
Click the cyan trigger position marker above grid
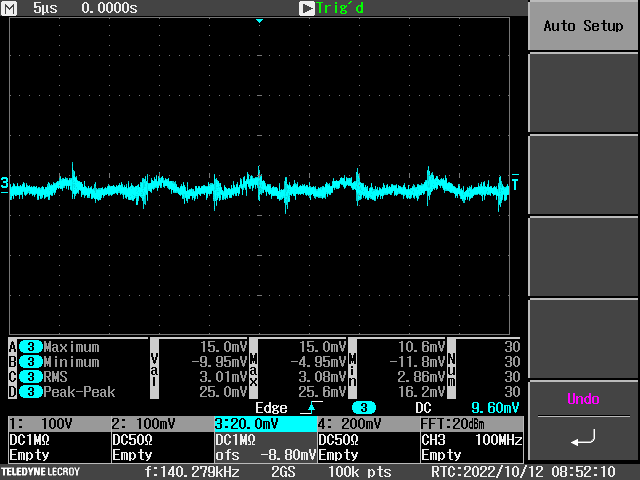(259, 21)
